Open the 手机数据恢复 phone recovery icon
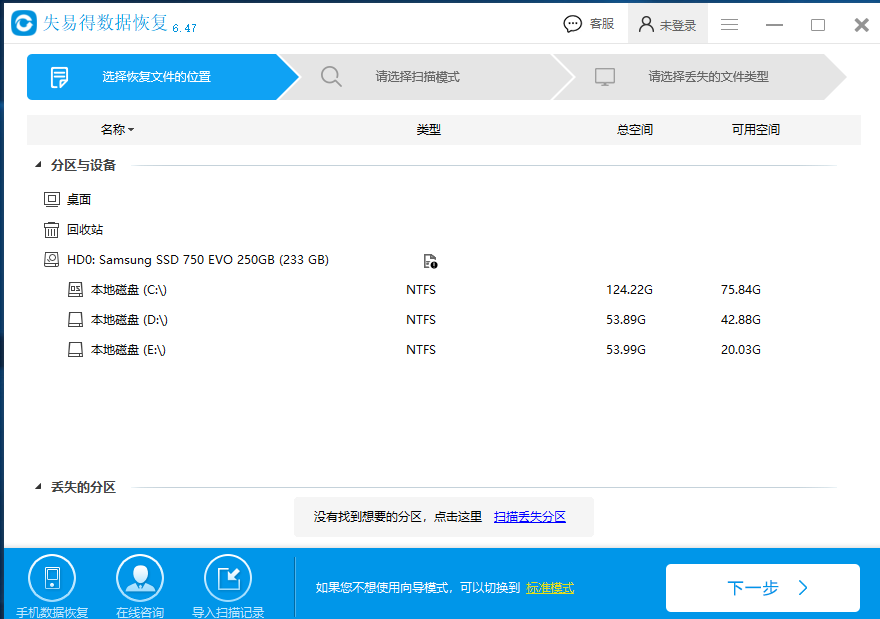This screenshot has height=619, width=880. pos(52,579)
